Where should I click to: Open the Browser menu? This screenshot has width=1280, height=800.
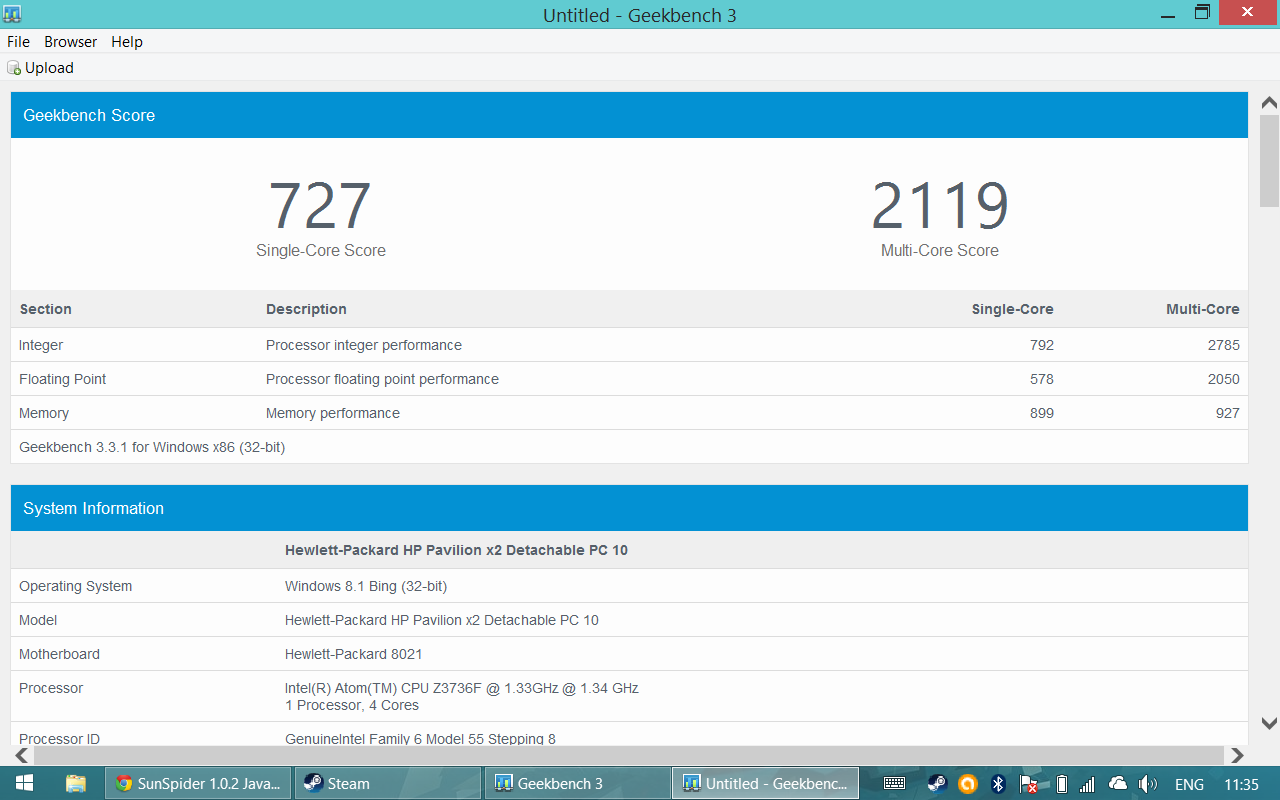[x=70, y=42]
